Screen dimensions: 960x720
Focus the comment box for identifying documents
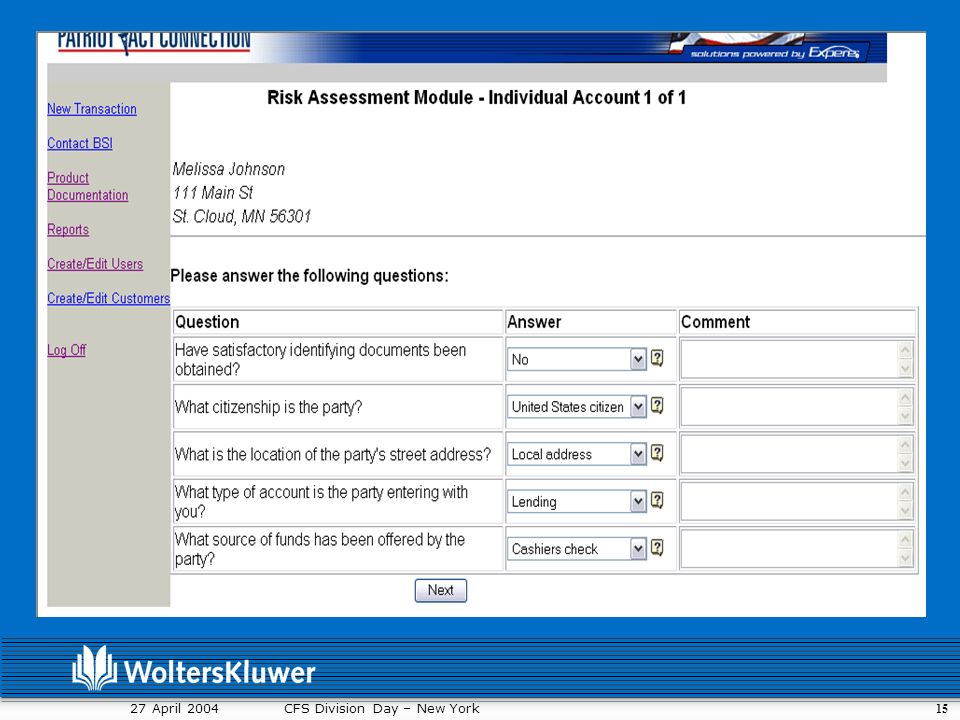797,359
